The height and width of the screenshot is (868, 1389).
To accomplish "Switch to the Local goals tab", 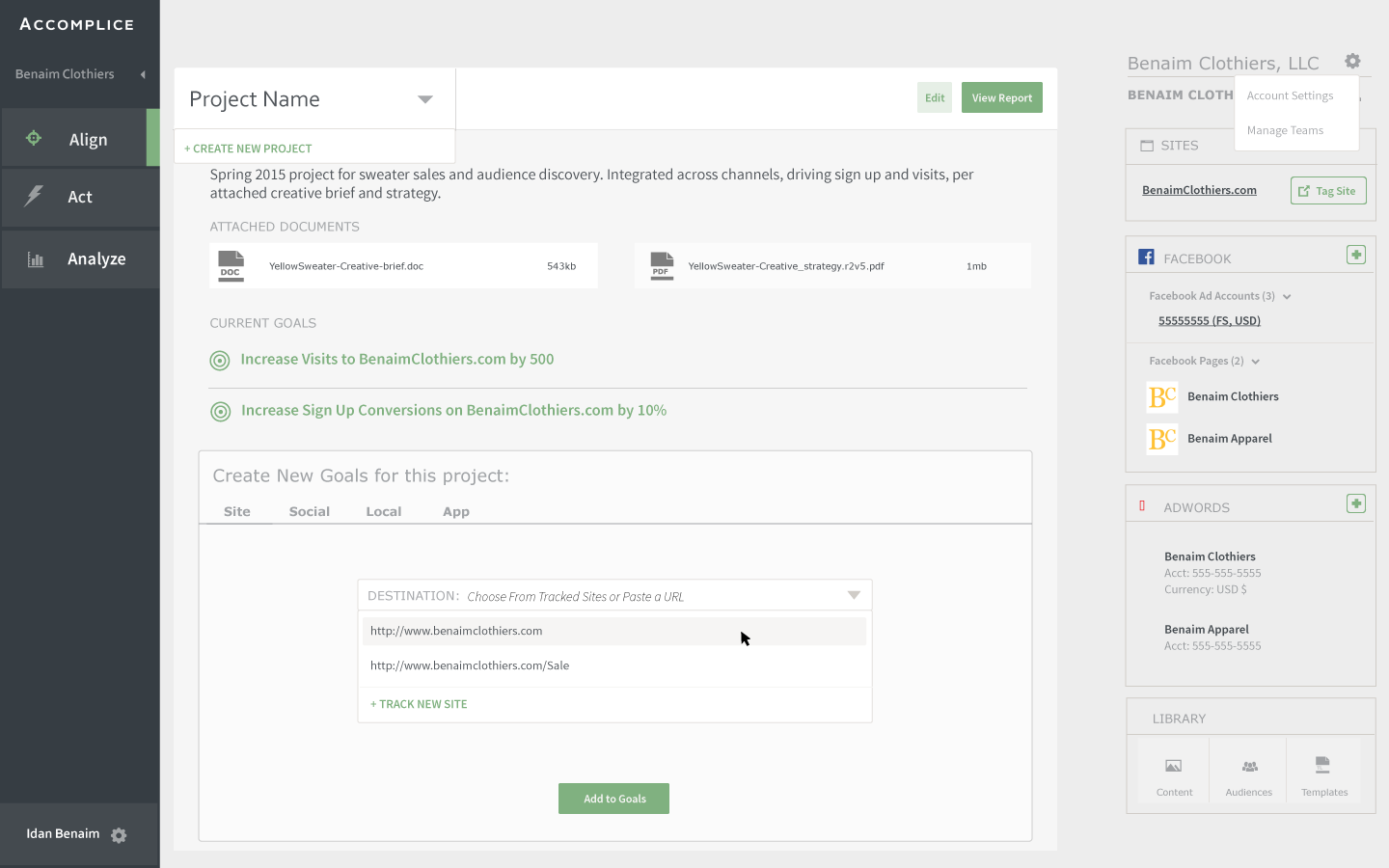I will coord(383,511).
